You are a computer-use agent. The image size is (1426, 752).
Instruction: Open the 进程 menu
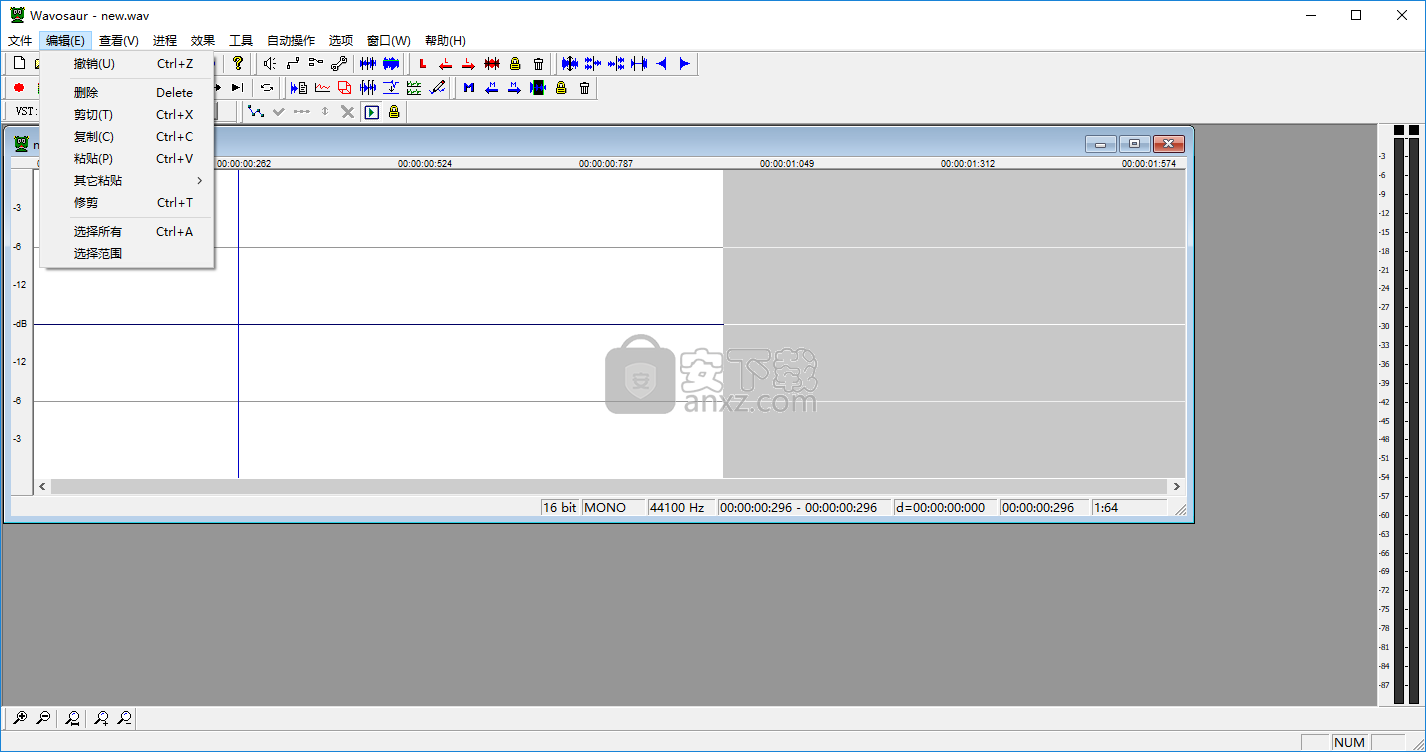click(x=165, y=40)
